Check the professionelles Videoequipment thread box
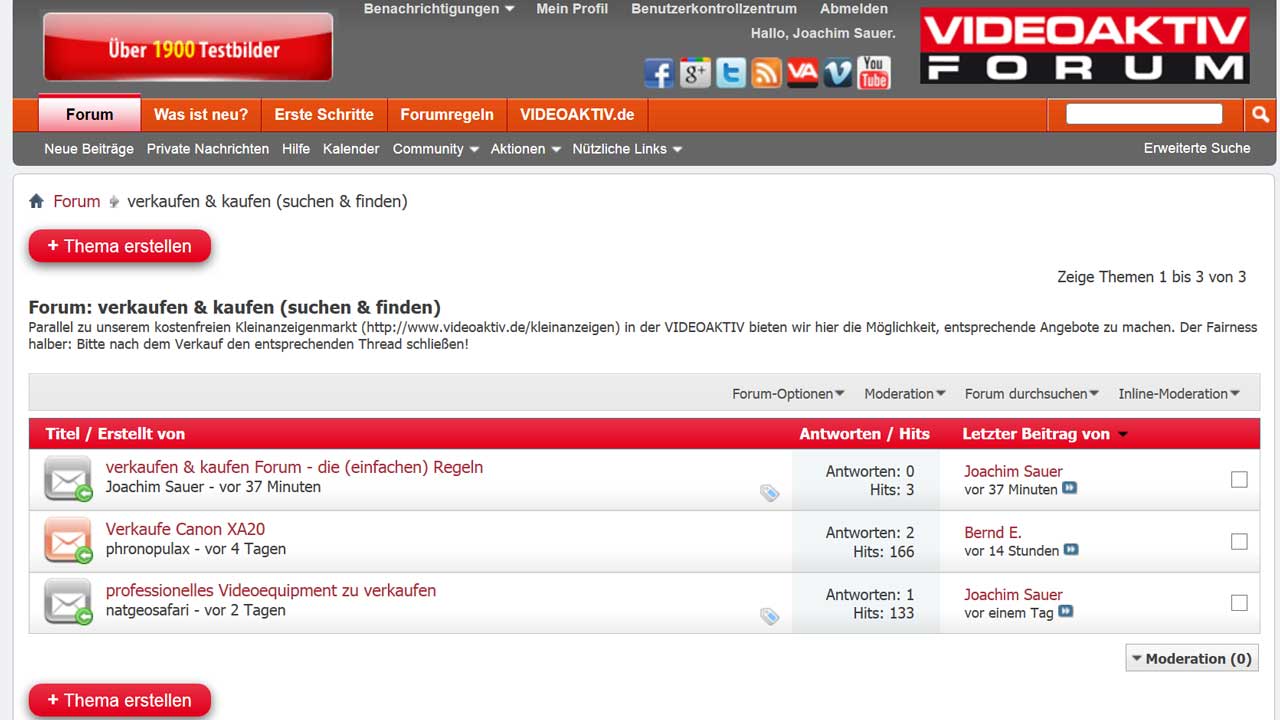 tap(1239, 603)
